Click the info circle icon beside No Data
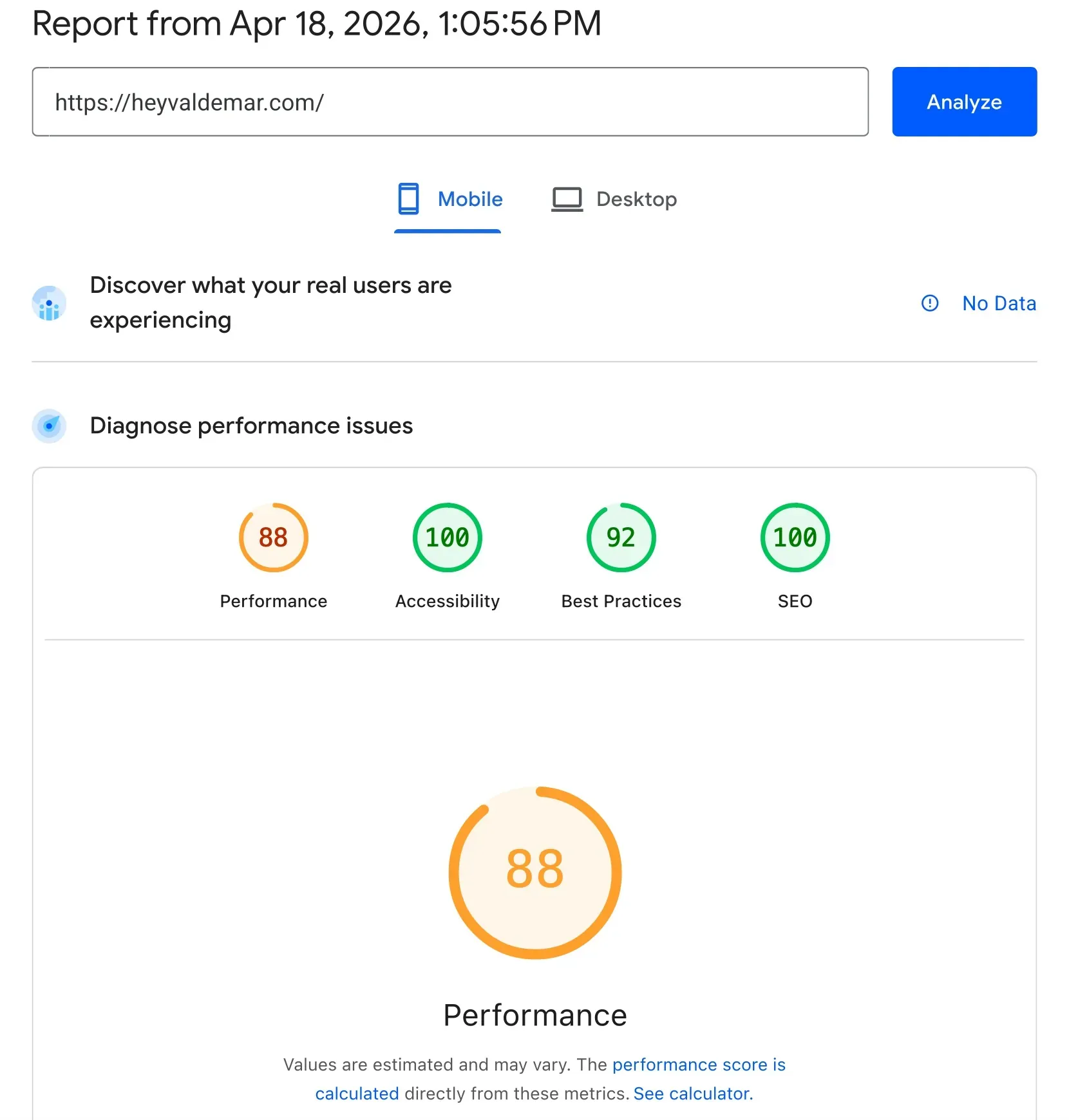1069x1120 pixels. (929, 303)
